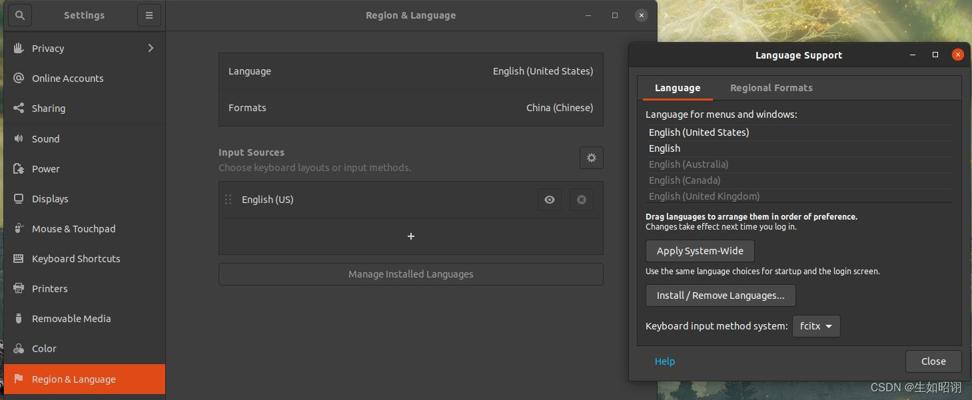Open the Formats China (Chinese) row
972x400 pixels.
tap(410, 108)
